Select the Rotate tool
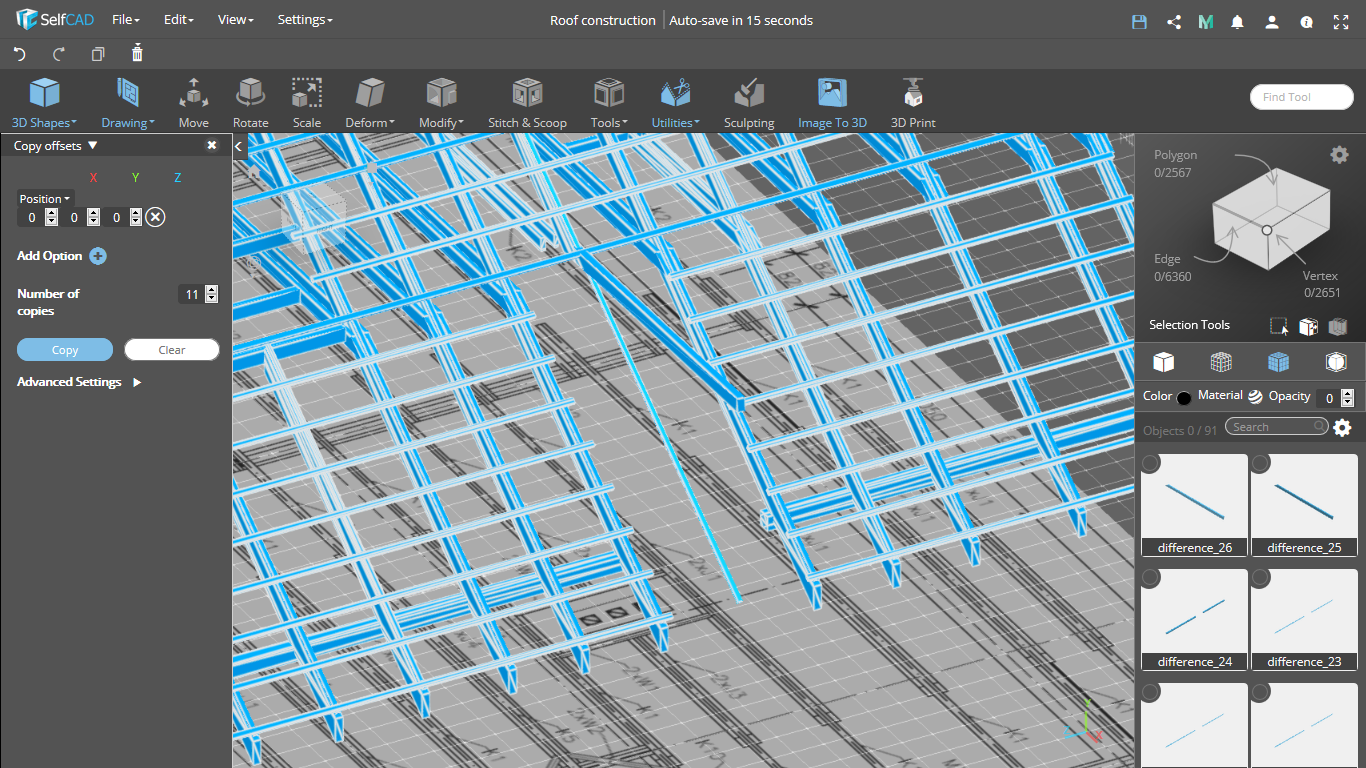The height and width of the screenshot is (768, 1366). click(x=250, y=103)
